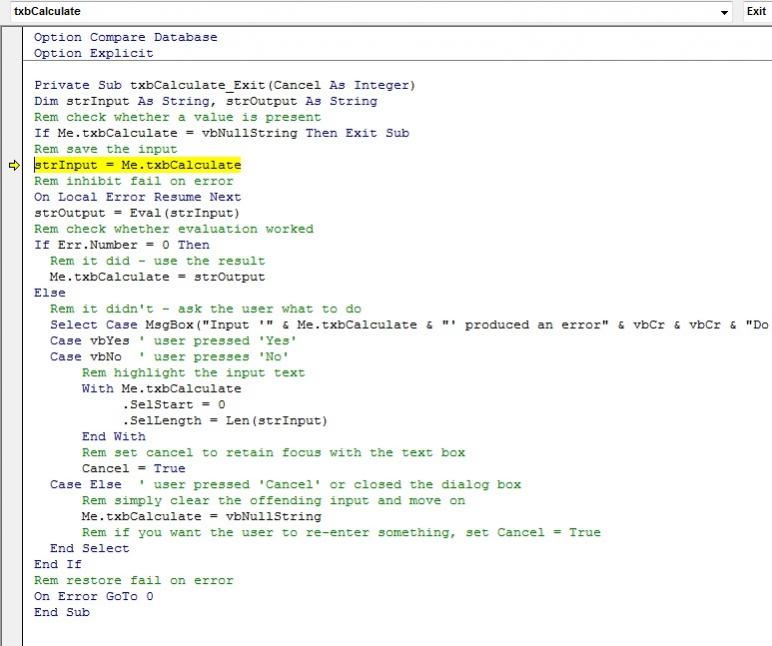Click the 'End Sub' line
The image size is (772, 646).
tap(62, 612)
